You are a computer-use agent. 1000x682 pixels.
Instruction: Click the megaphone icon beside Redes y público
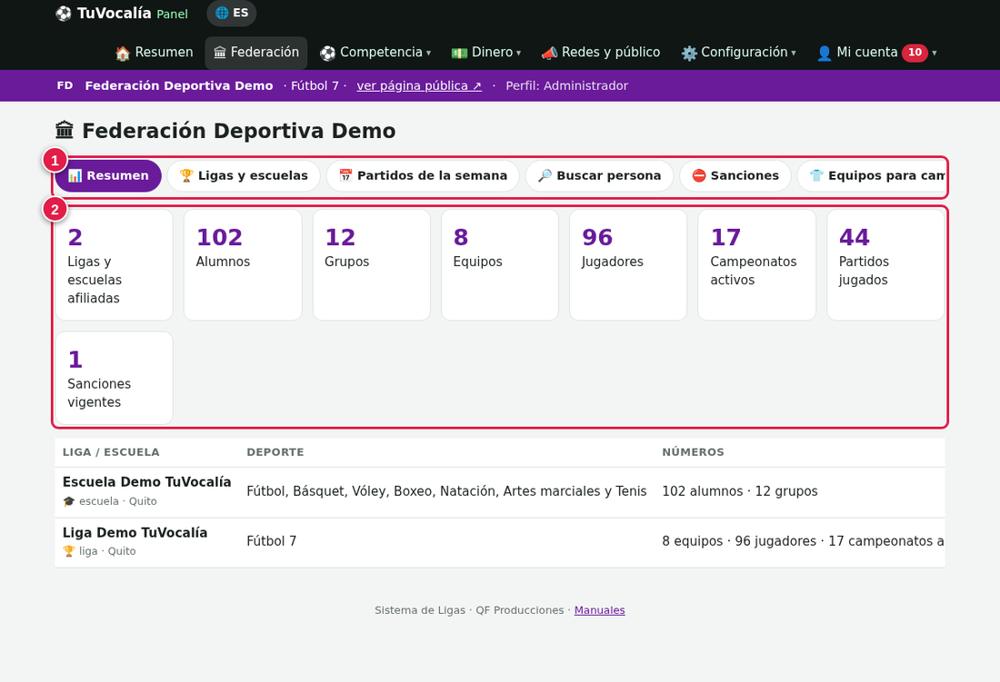pyautogui.click(x=549, y=53)
